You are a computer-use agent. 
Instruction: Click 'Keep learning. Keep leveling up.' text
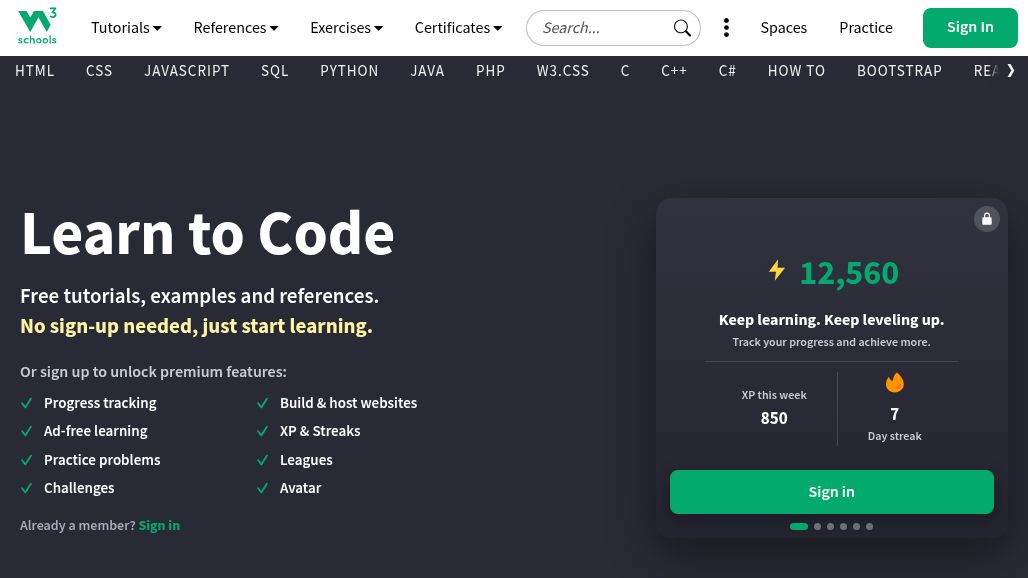pos(831,320)
